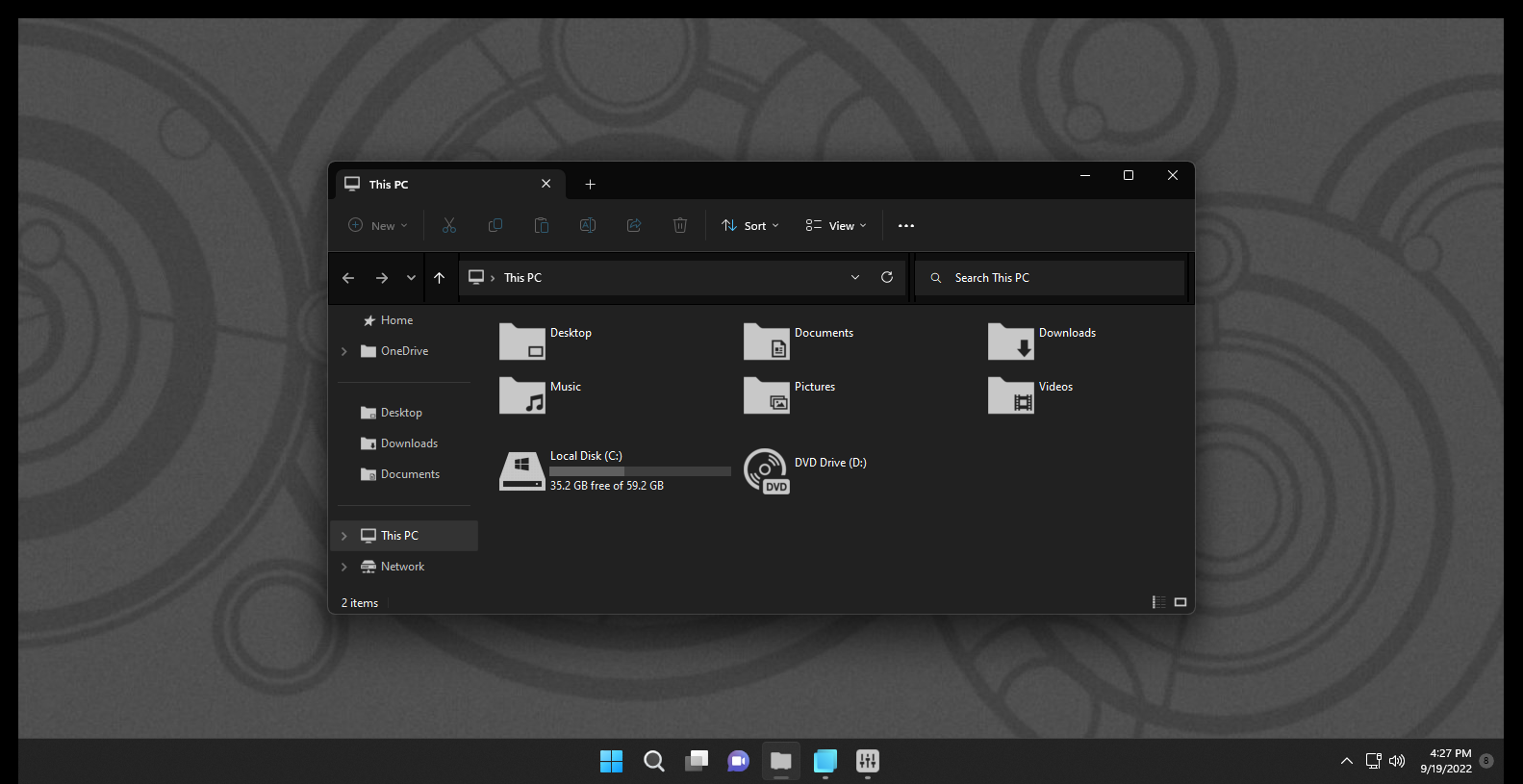Image resolution: width=1523 pixels, height=784 pixels.
Task: Add a new tab with plus button
Action: tap(591, 184)
